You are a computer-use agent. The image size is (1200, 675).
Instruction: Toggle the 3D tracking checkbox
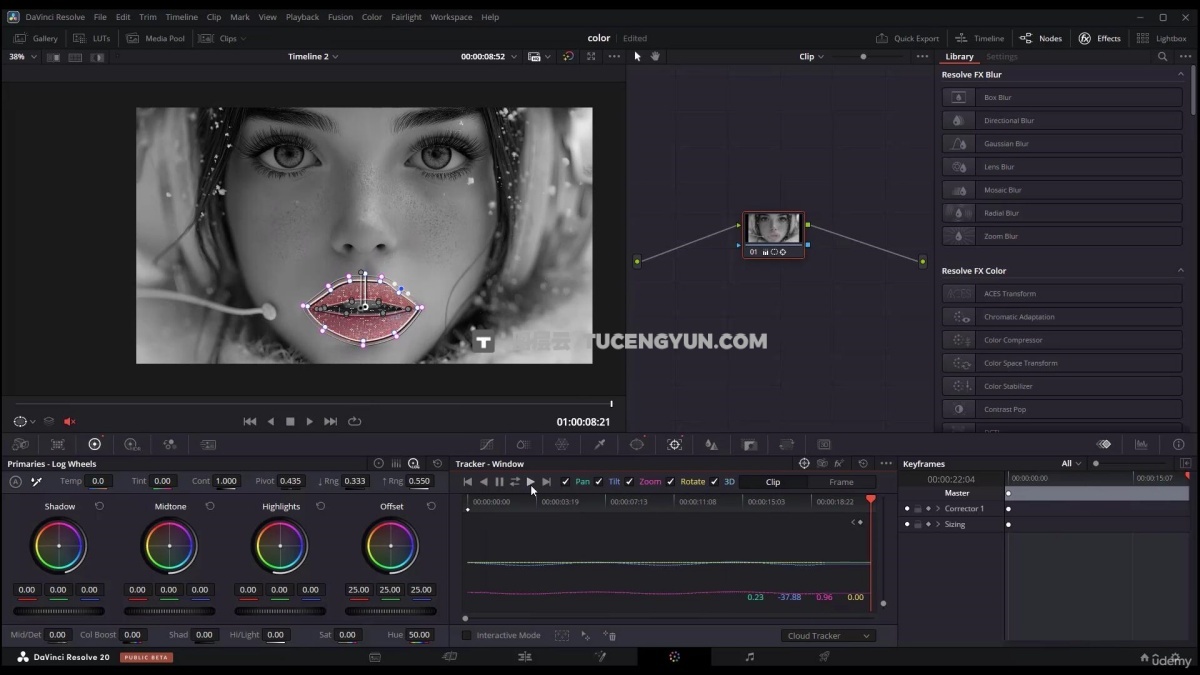point(714,482)
